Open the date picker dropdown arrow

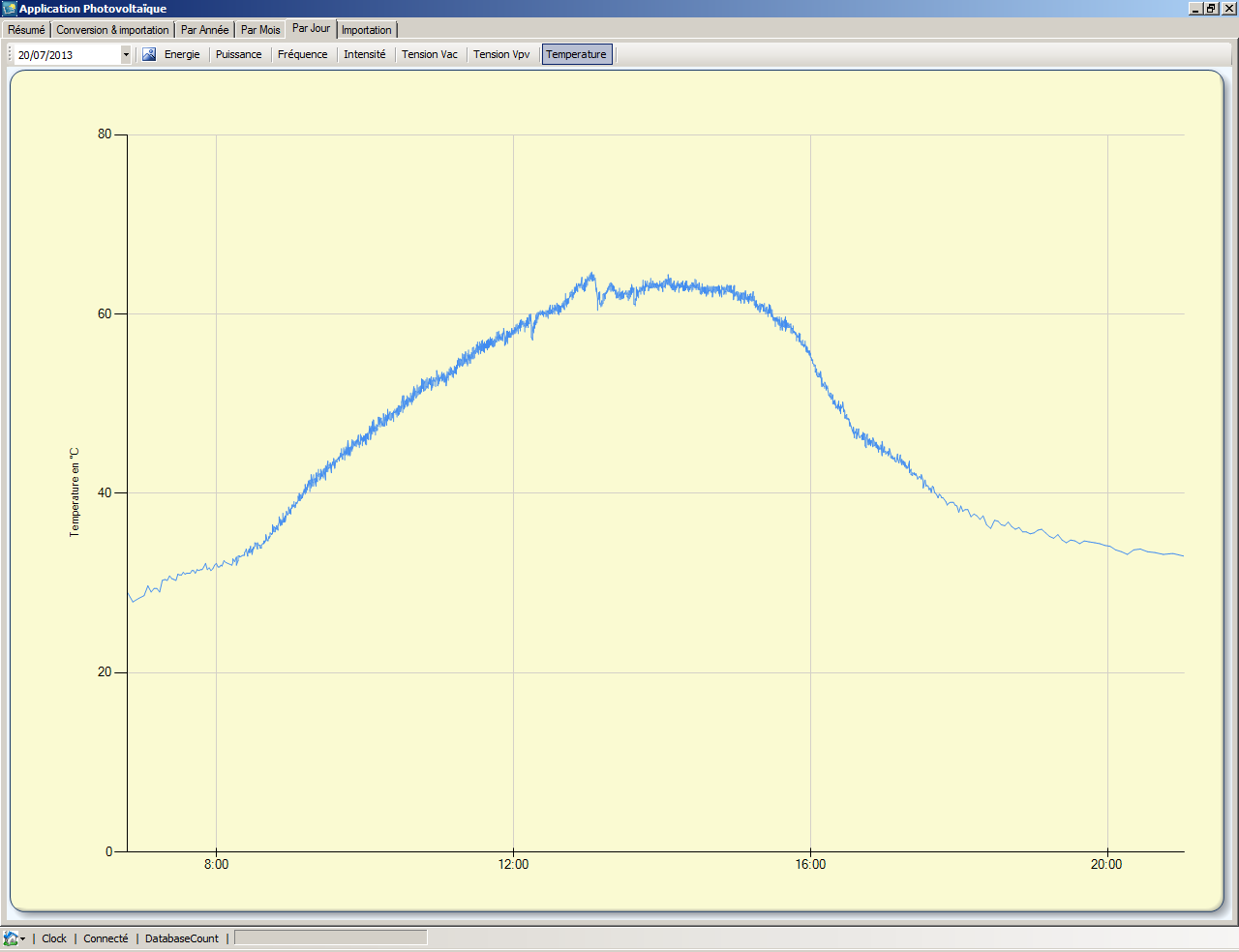[126, 55]
